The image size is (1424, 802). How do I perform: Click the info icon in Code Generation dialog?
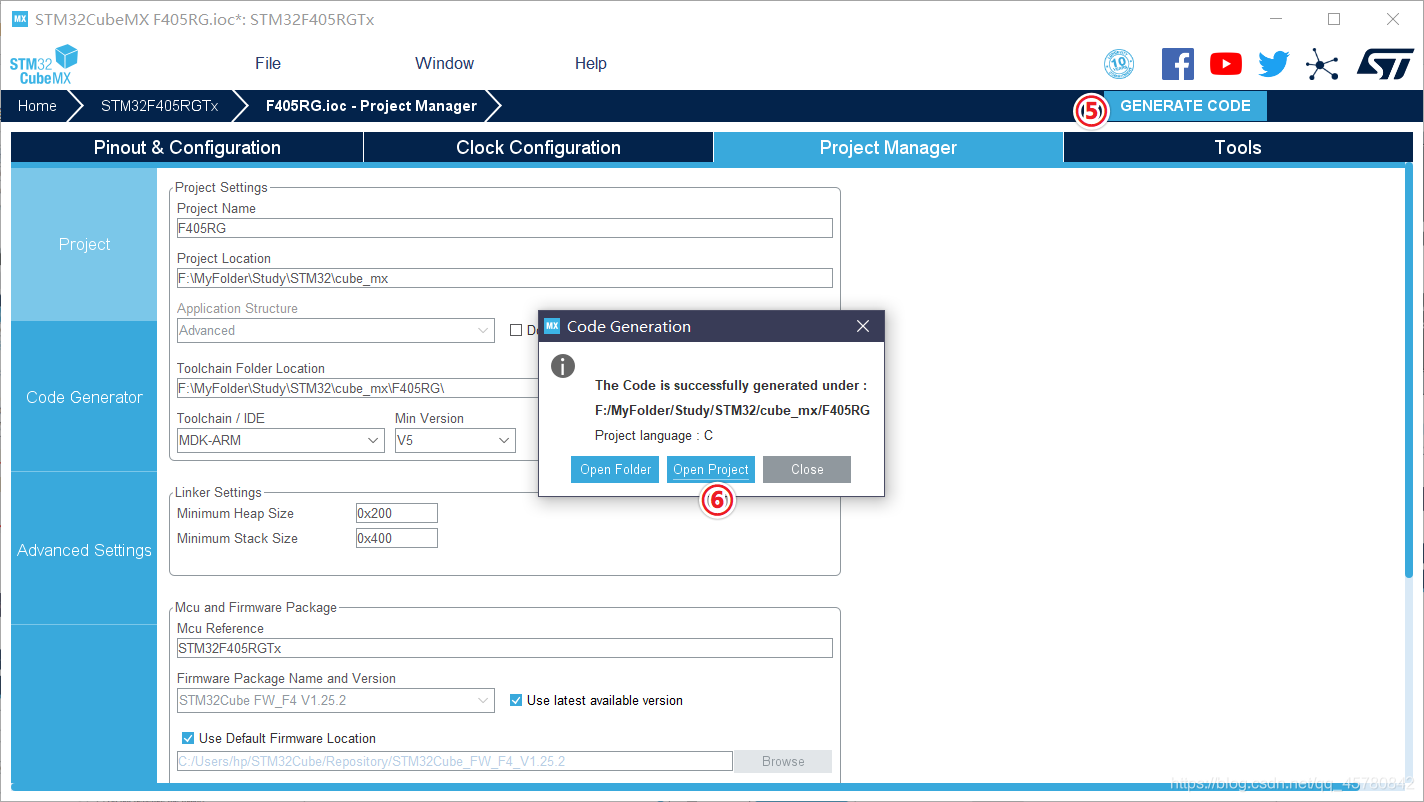pyautogui.click(x=563, y=365)
